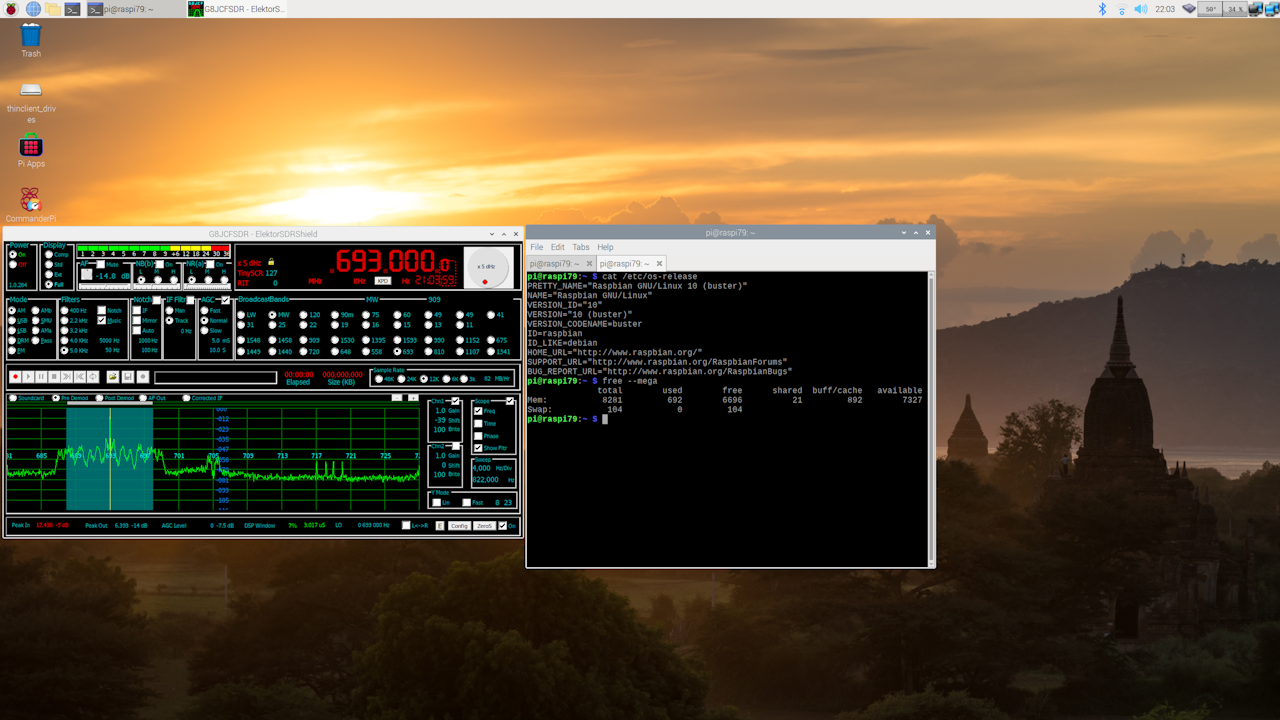1280x720 pixels.
Task: Save using the floppy disk icon
Action: coord(127,378)
